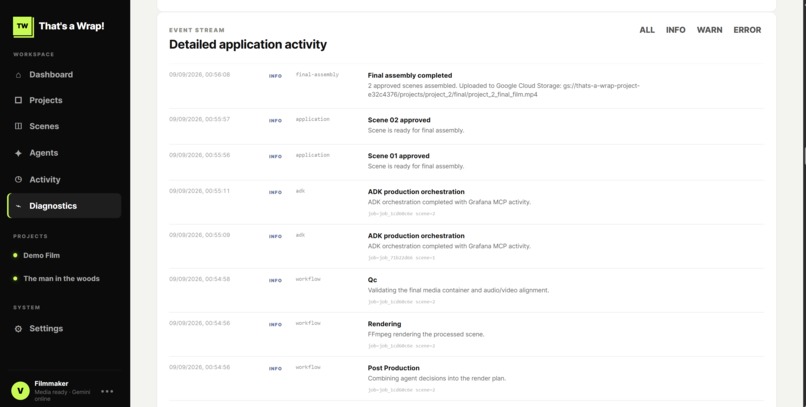
Task: Click the timestamp 09/09/2026, 00:54:58
Action: pos(199,279)
